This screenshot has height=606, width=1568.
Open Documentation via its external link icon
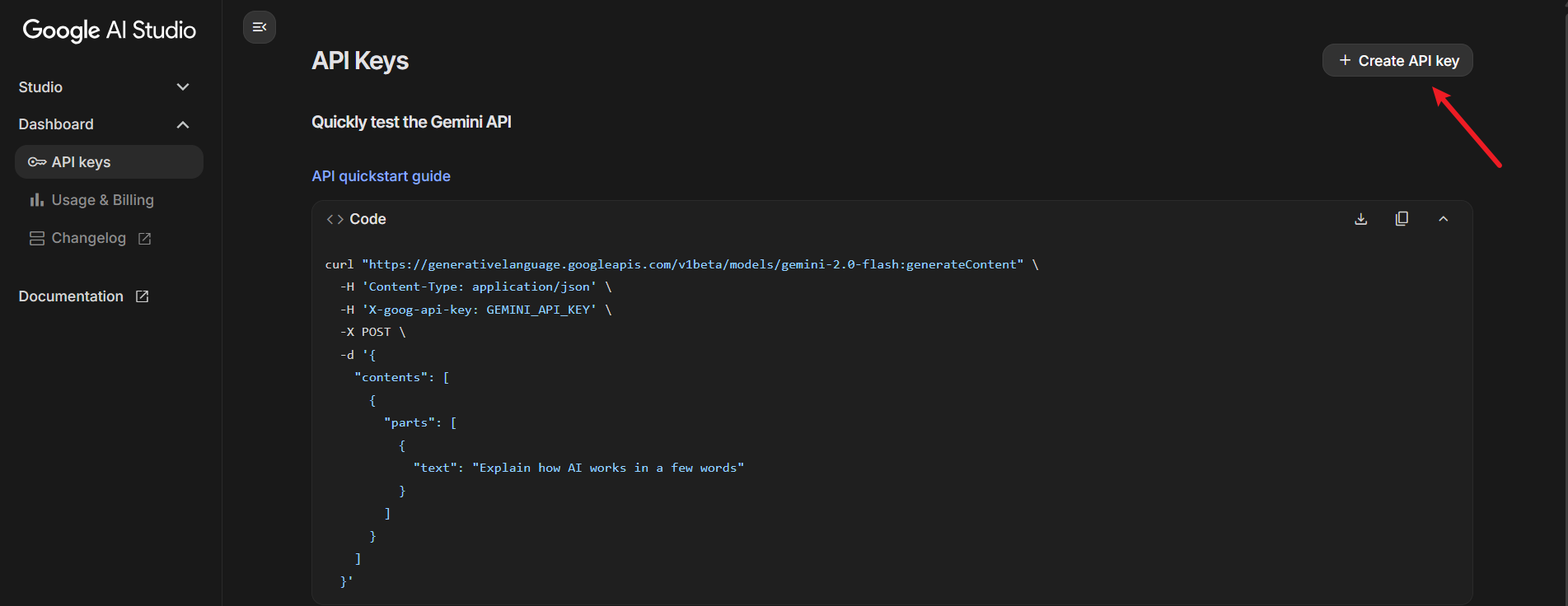click(143, 296)
